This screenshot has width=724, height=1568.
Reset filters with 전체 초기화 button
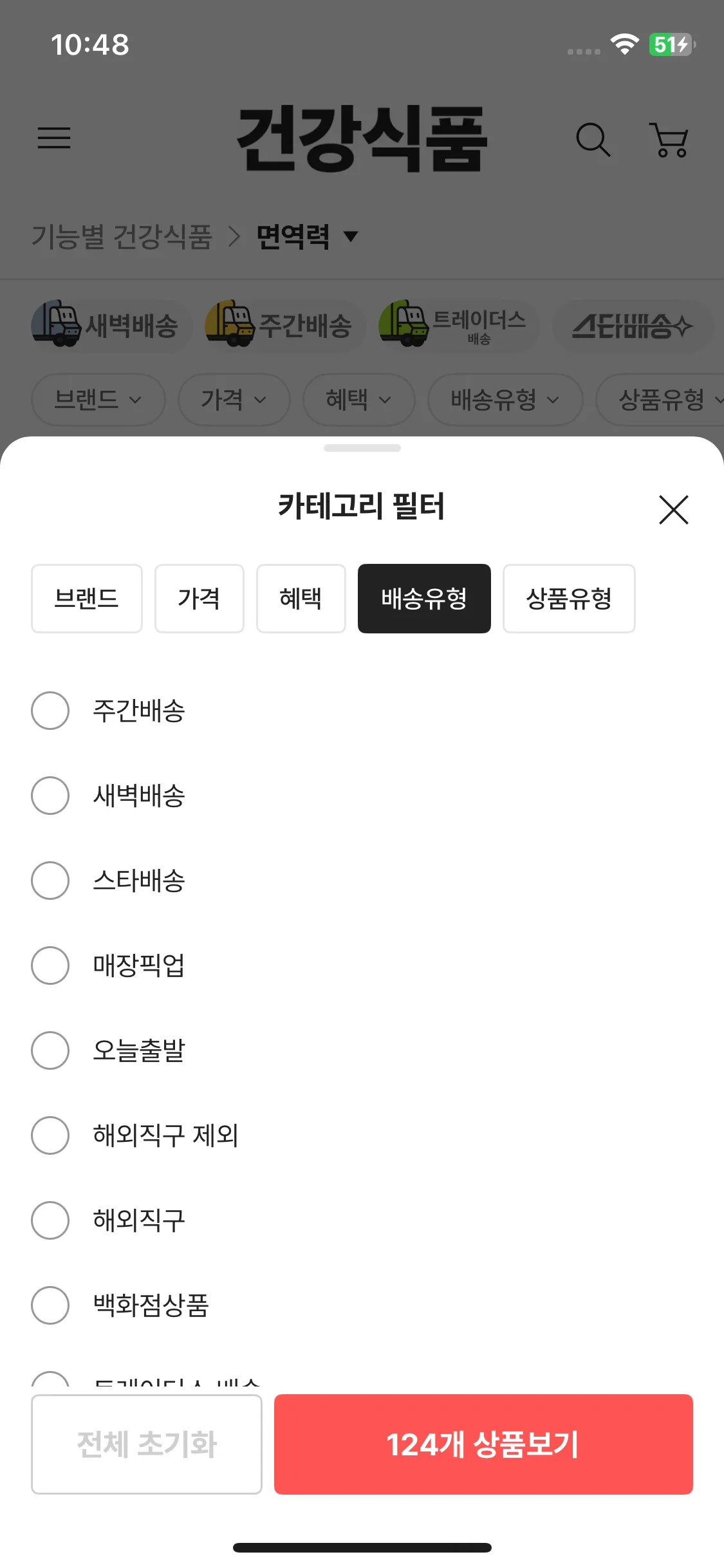coord(147,1444)
